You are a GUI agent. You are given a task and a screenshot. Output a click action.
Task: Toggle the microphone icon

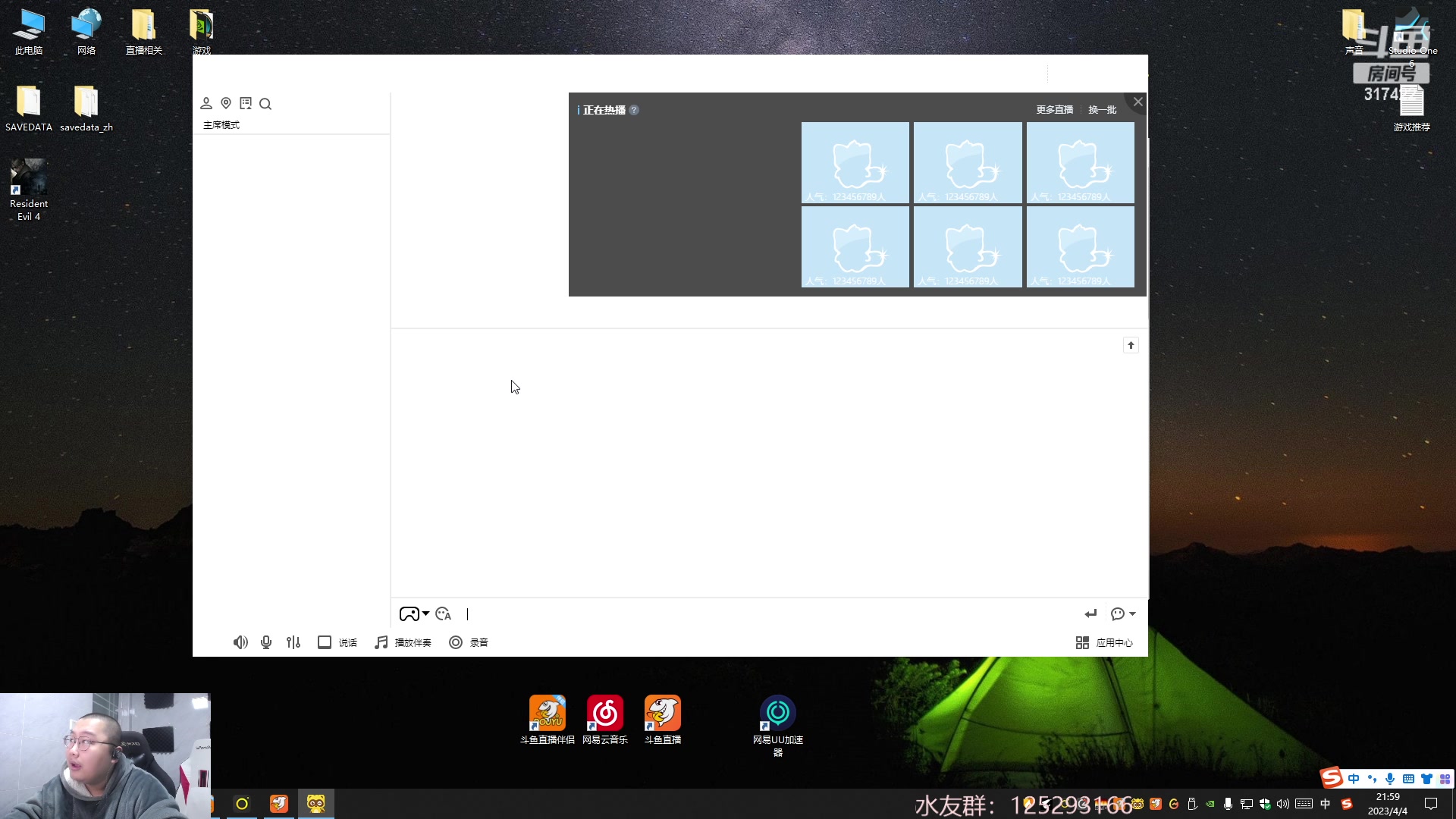click(x=266, y=642)
